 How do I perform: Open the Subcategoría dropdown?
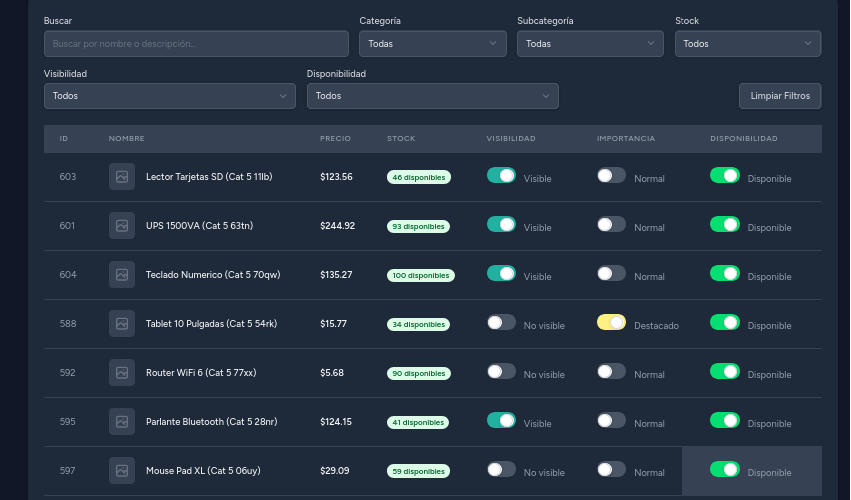coord(590,43)
